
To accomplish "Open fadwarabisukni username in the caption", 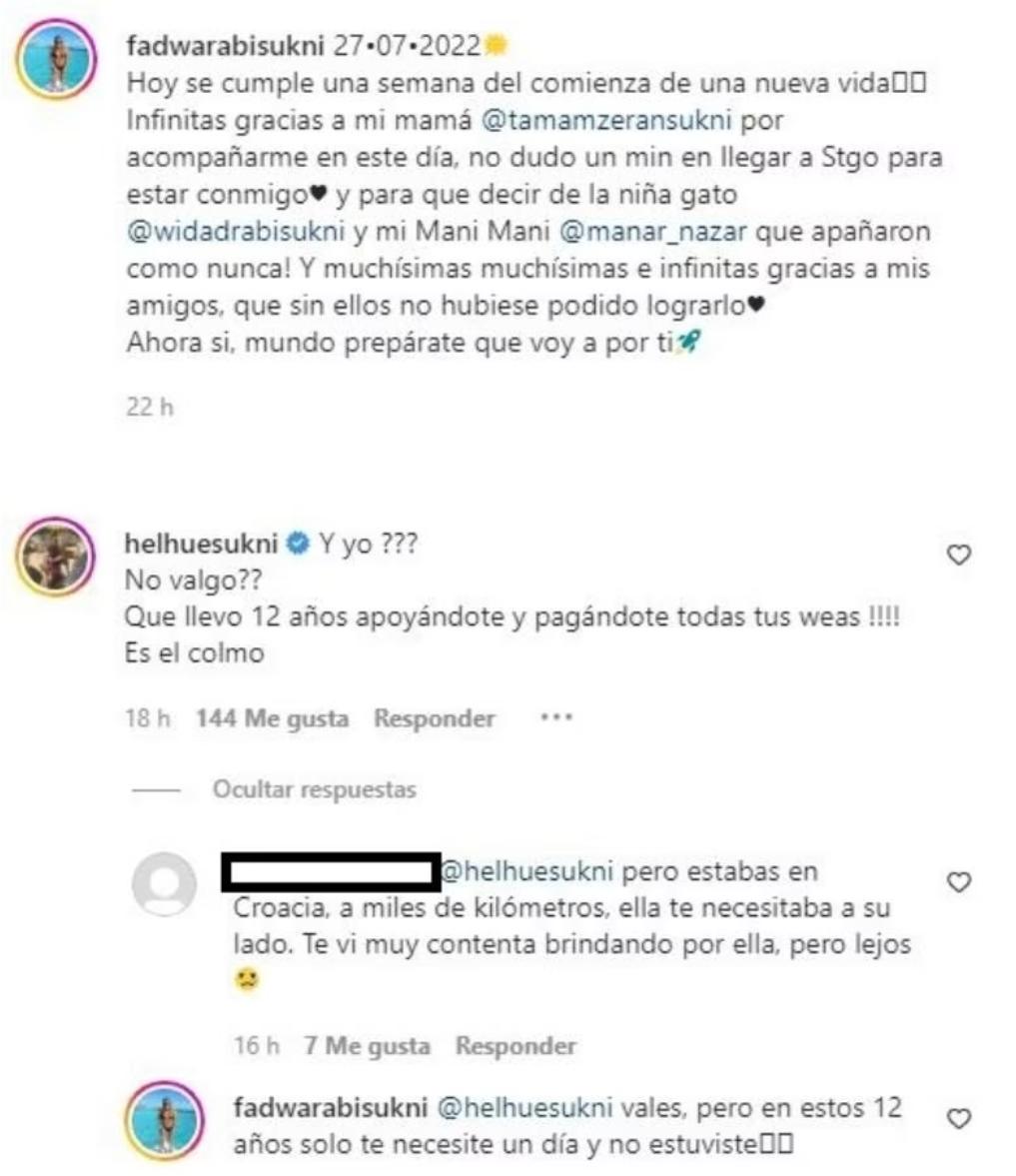I will [x=225, y=47].
